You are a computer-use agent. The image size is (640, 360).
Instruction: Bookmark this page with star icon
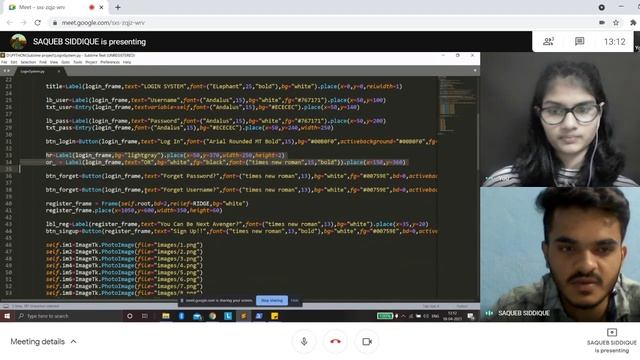point(616,23)
